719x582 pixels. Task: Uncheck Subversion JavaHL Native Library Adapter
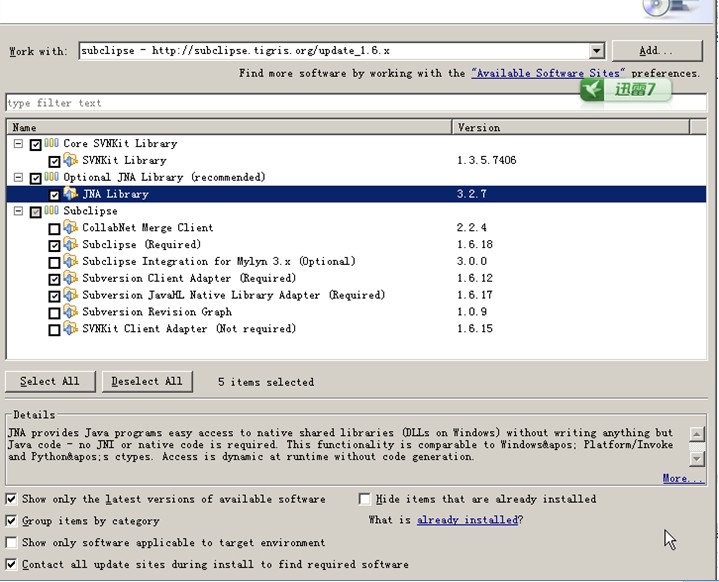54,296
